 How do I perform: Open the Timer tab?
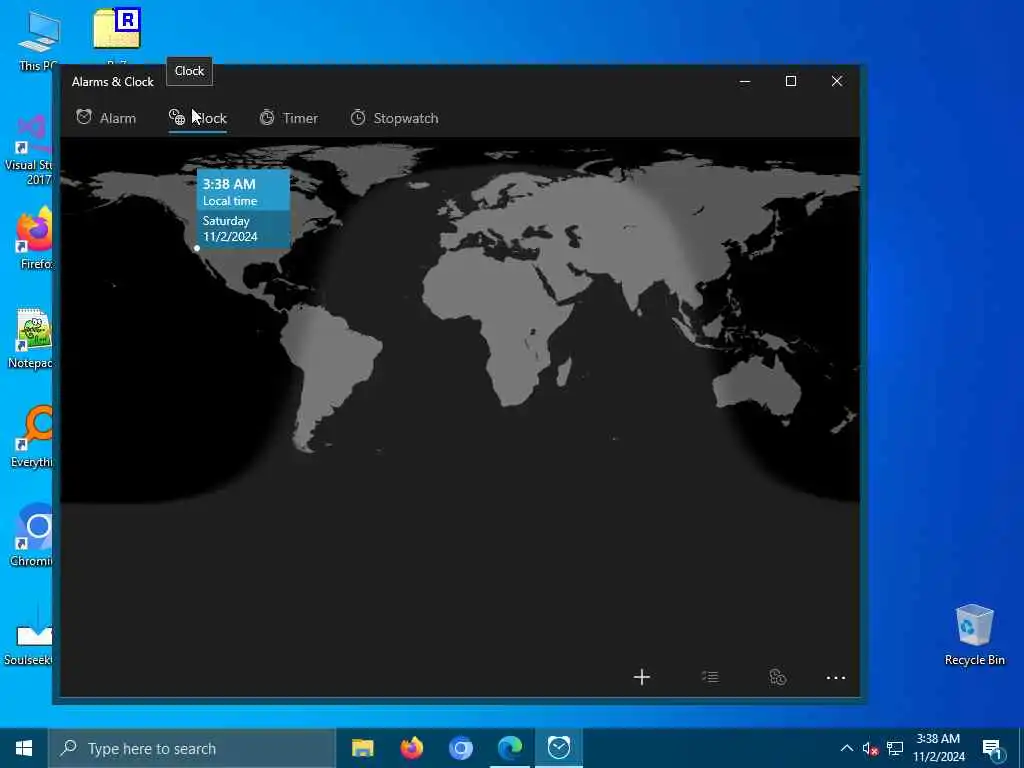pos(289,118)
